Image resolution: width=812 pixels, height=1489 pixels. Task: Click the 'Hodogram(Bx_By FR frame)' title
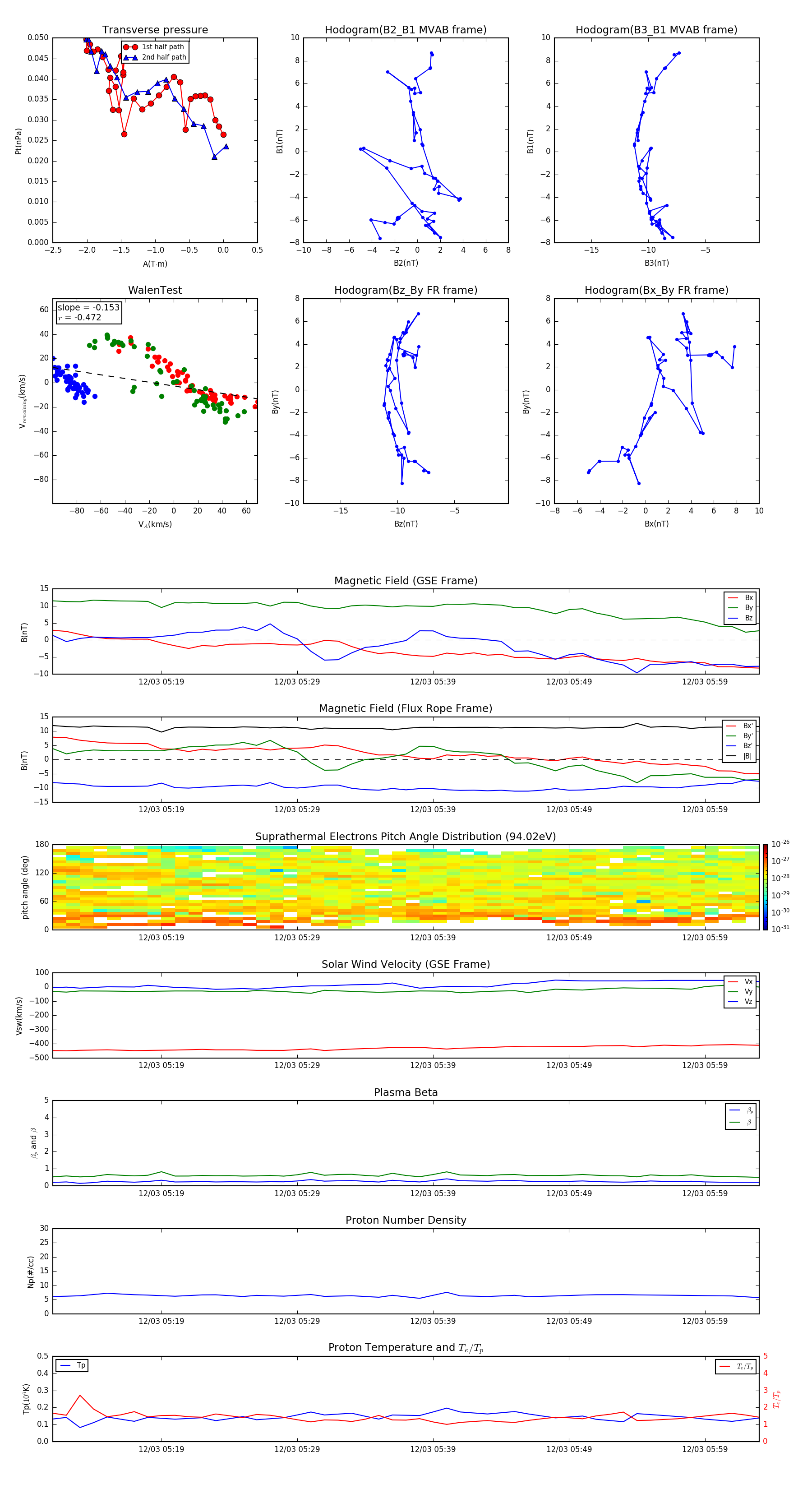[656, 290]
